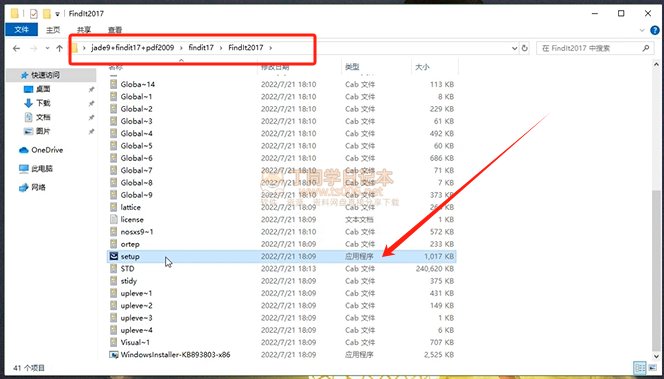The height and width of the screenshot is (379, 664).
Task: Click the stidy file icon
Action: (x=113, y=281)
